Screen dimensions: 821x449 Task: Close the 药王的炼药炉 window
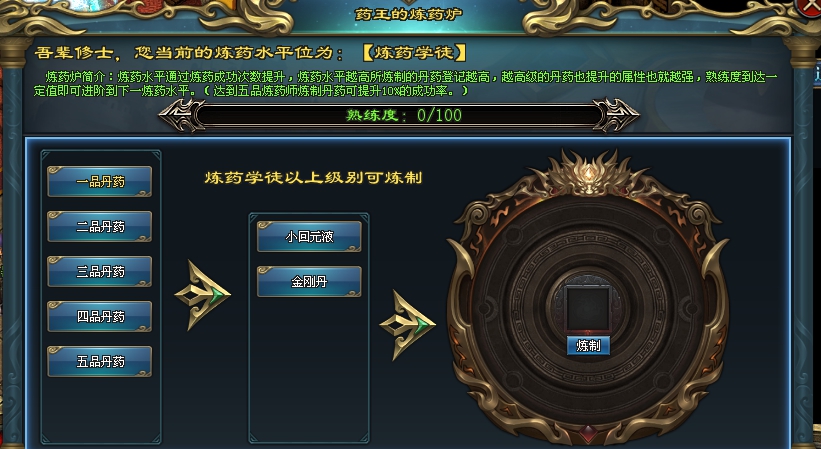click(808, 6)
